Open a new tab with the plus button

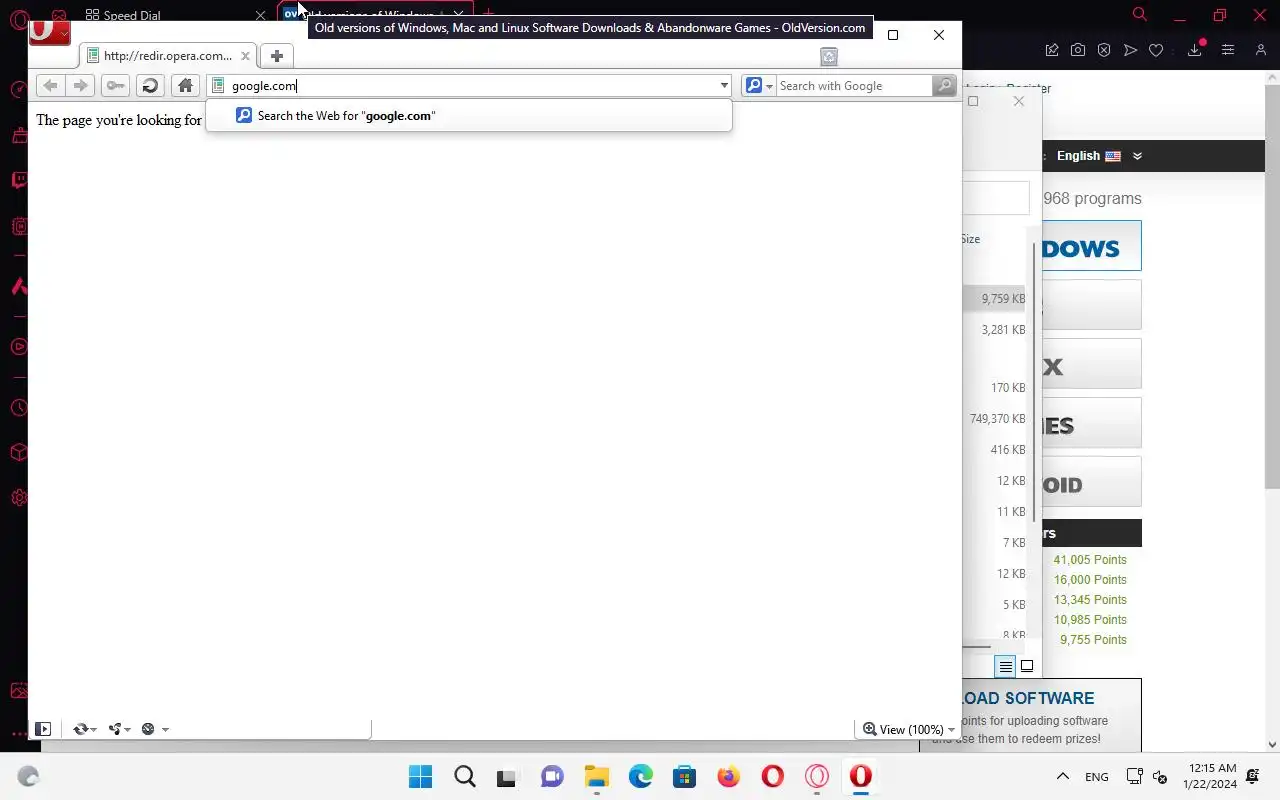tap(277, 56)
